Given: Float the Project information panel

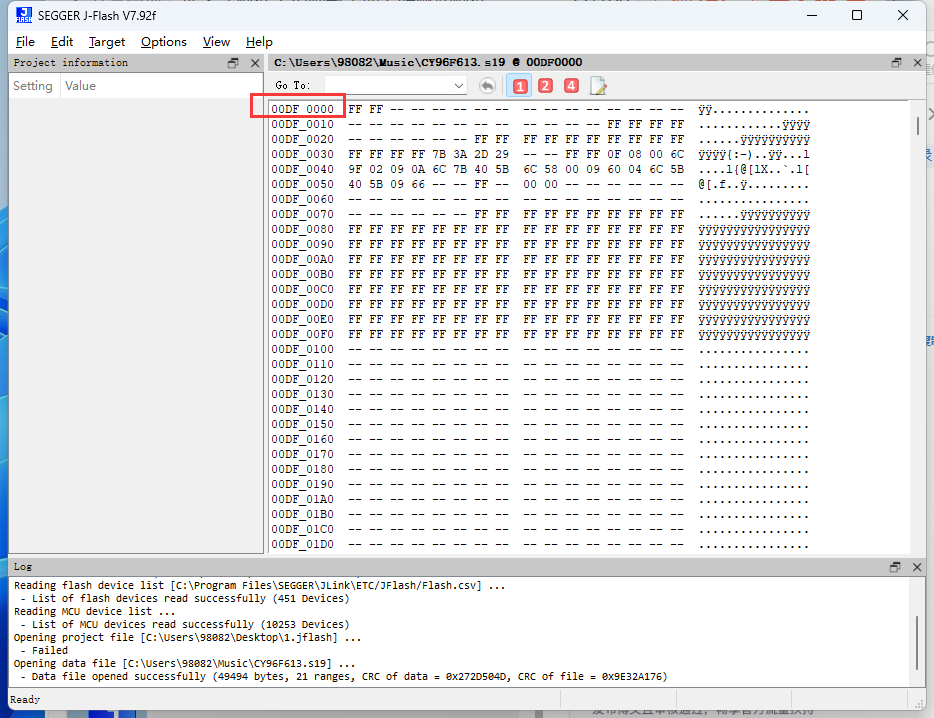Looking at the screenshot, I should click(233, 63).
